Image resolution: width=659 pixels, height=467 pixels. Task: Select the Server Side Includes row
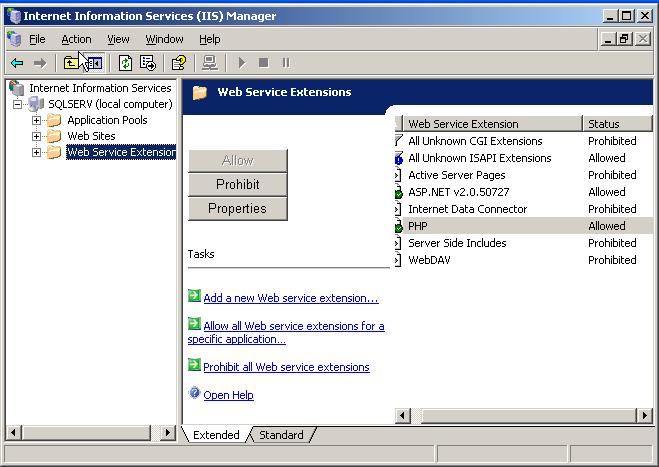point(524,243)
